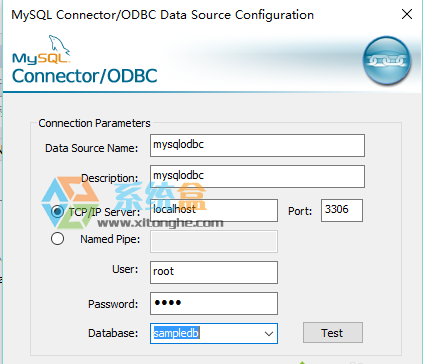Open the Database dropdown arrow
Image resolution: width=423 pixels, height=364 pixels.
pos(269,333)
